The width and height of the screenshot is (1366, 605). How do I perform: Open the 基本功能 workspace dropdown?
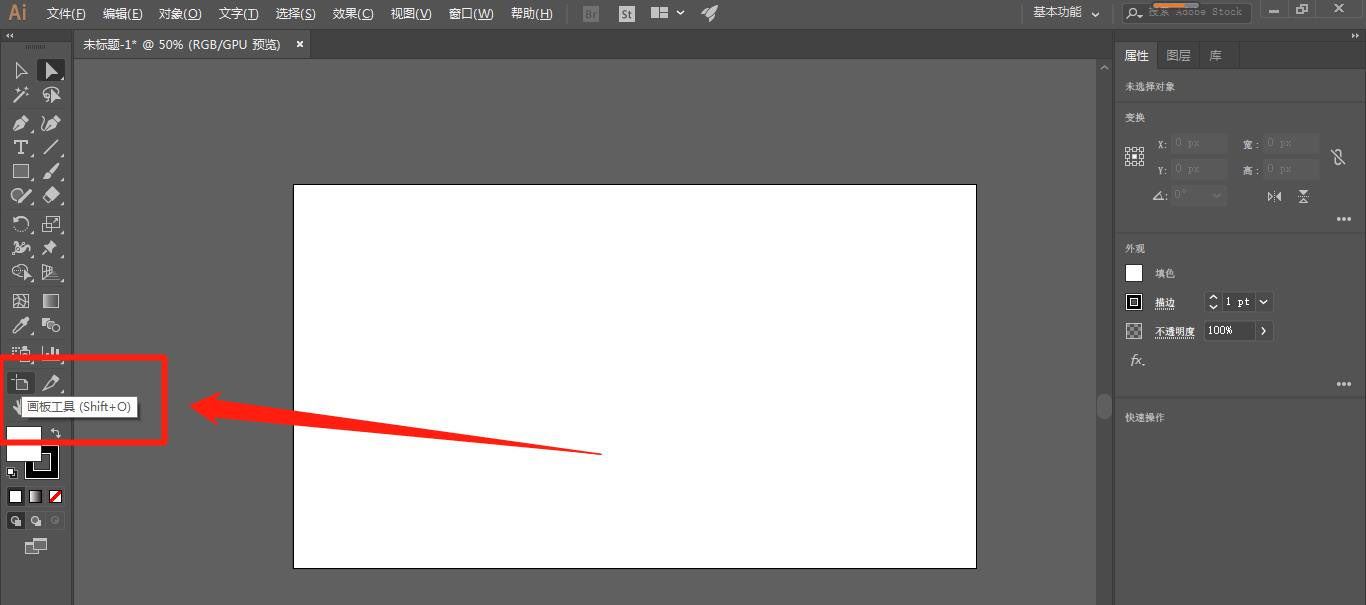point(1066,13)
